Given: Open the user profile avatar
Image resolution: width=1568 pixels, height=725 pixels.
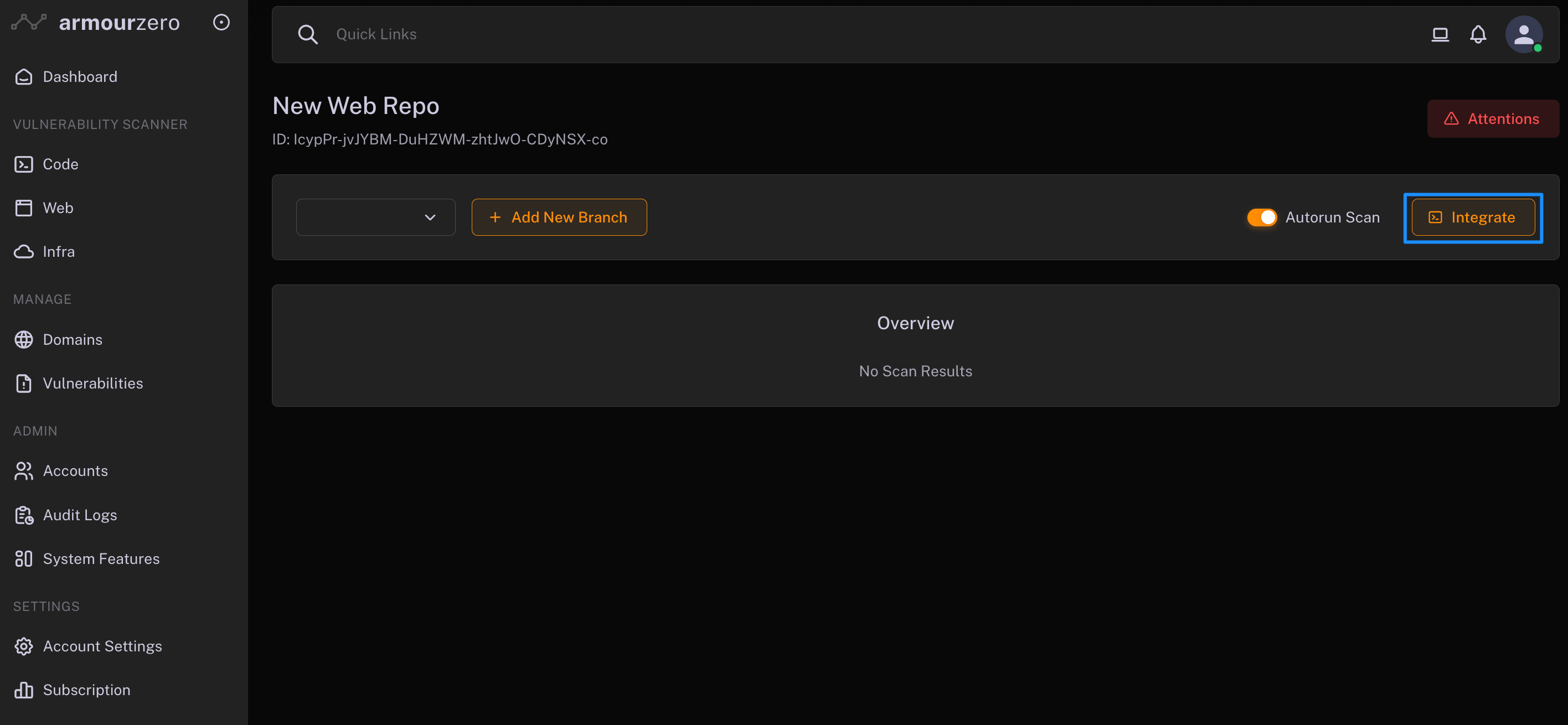Looking at the screenshot, I should pos(1523,35).
